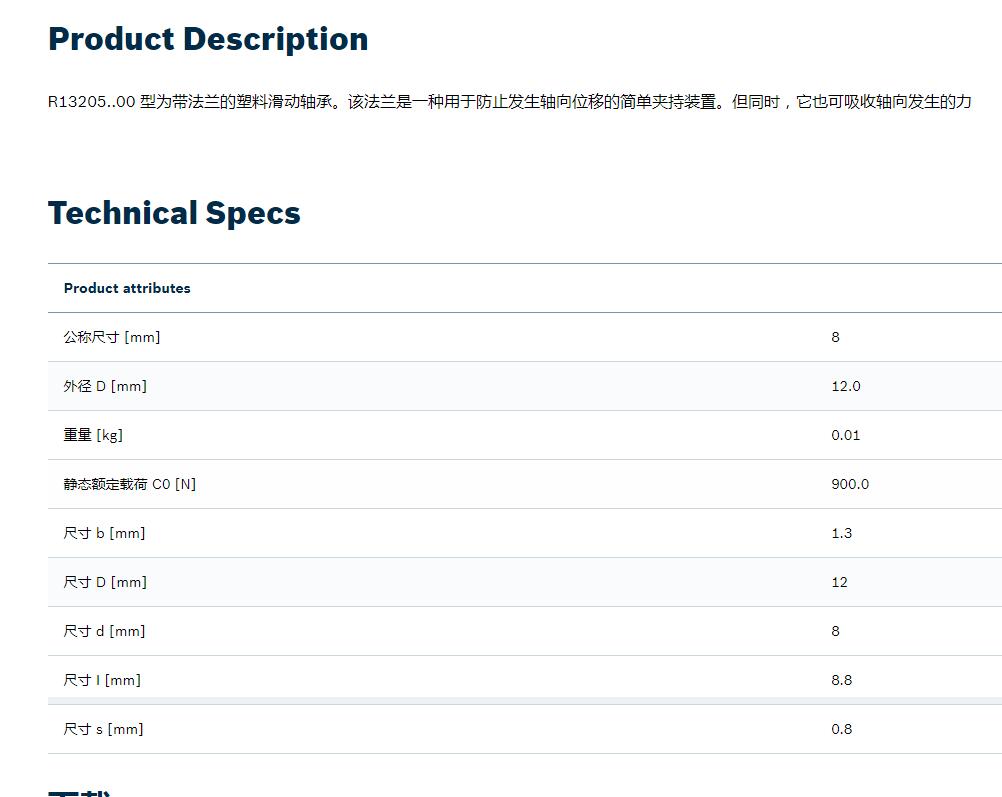The height and width of the screenshot is (797, 1002).
Task: Click the R13205..00 product description paragraph
Action: pos(510,102)
